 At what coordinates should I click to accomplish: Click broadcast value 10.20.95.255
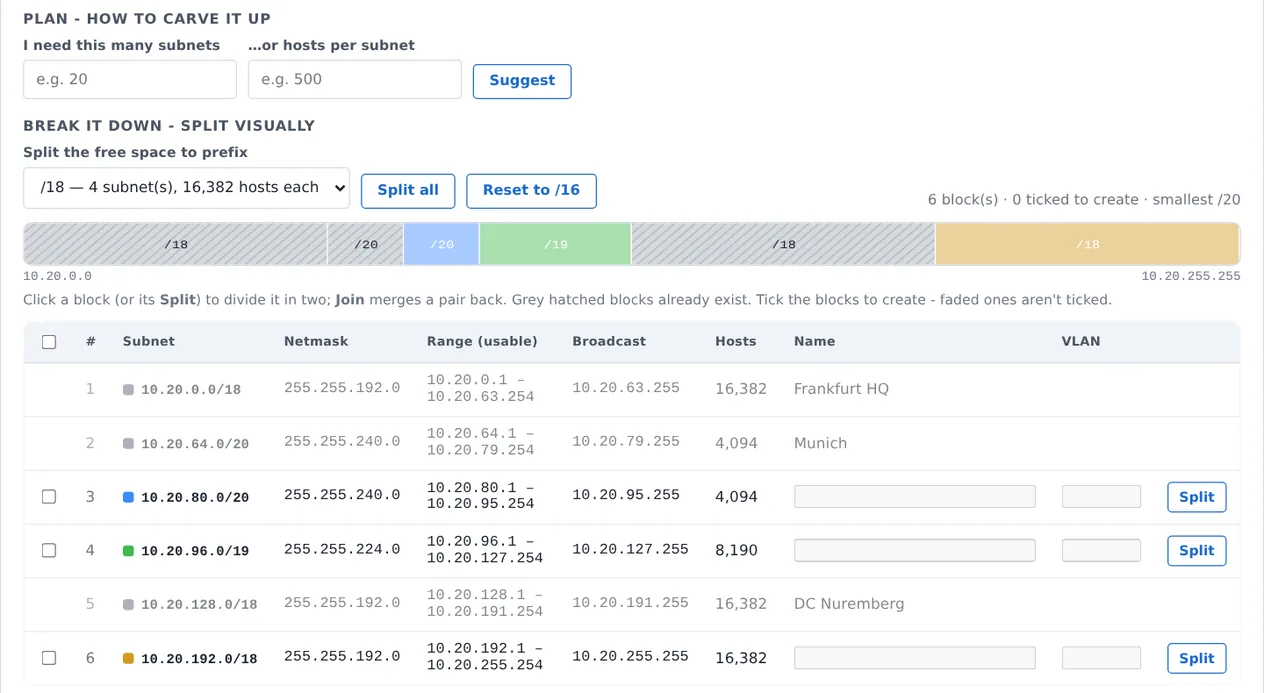click(626, 495)
